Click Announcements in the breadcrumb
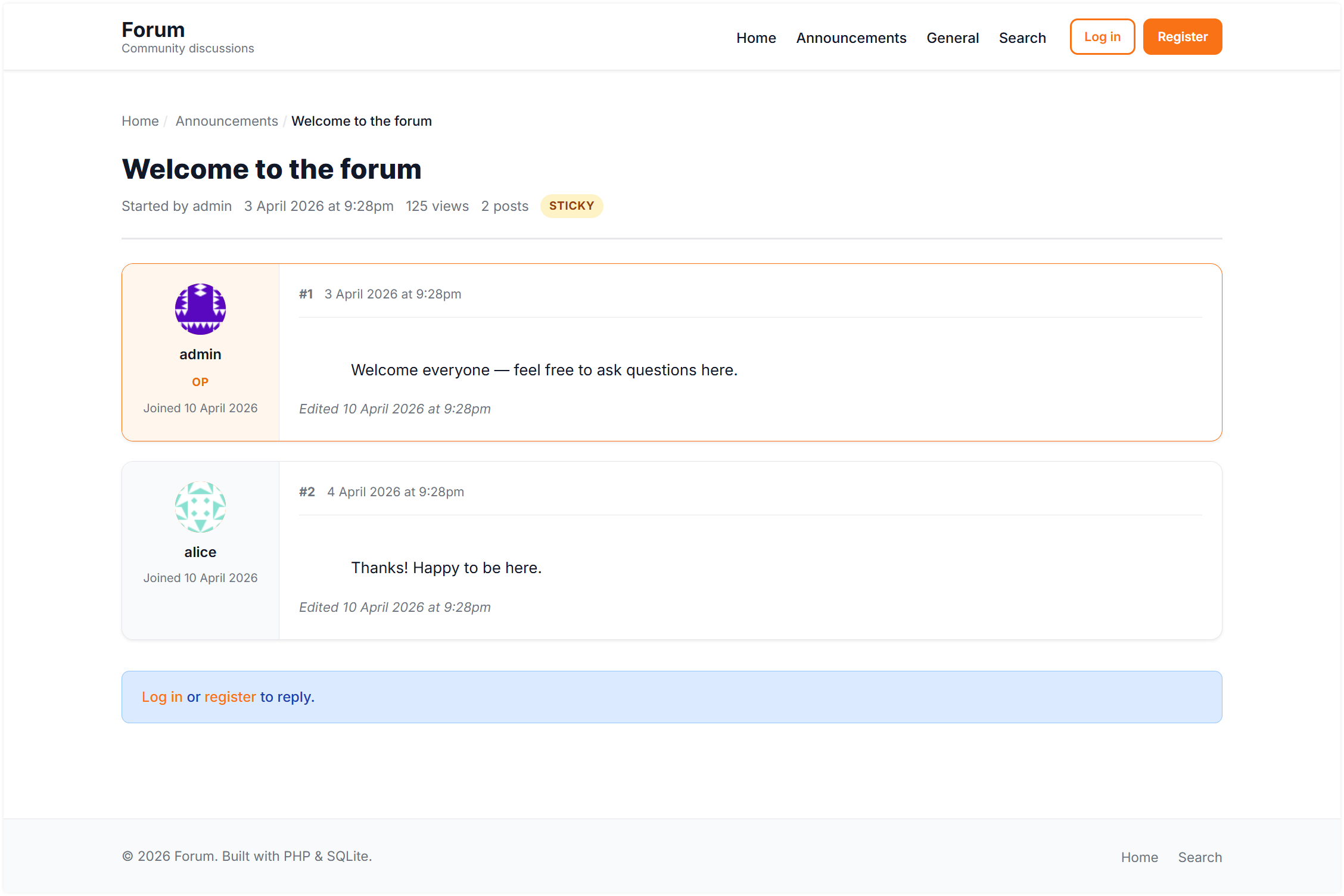The image size is (1344, 896). pyautogui.click(x=226, y=120)
